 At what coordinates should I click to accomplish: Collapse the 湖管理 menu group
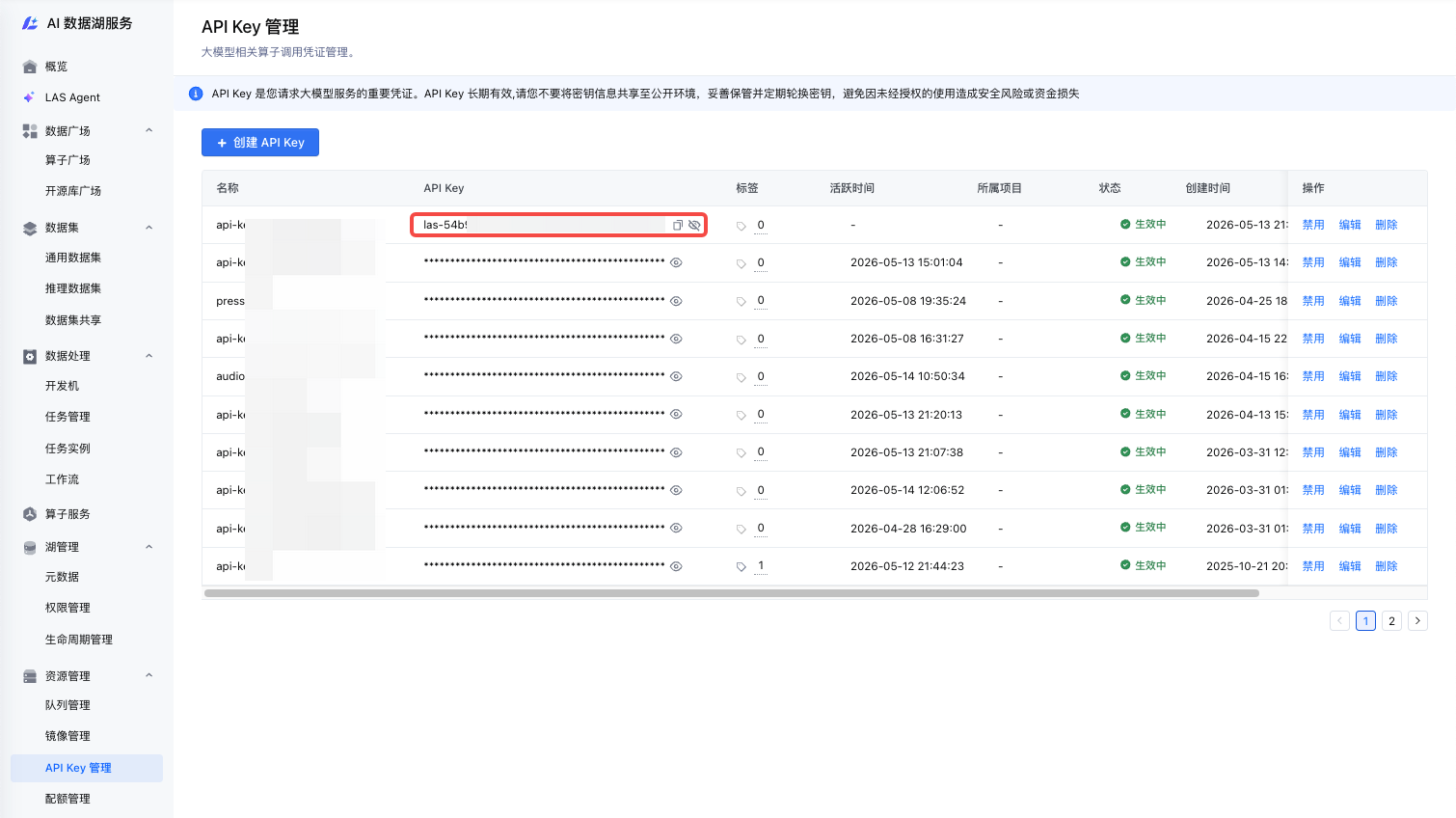(x=148, y=547)
